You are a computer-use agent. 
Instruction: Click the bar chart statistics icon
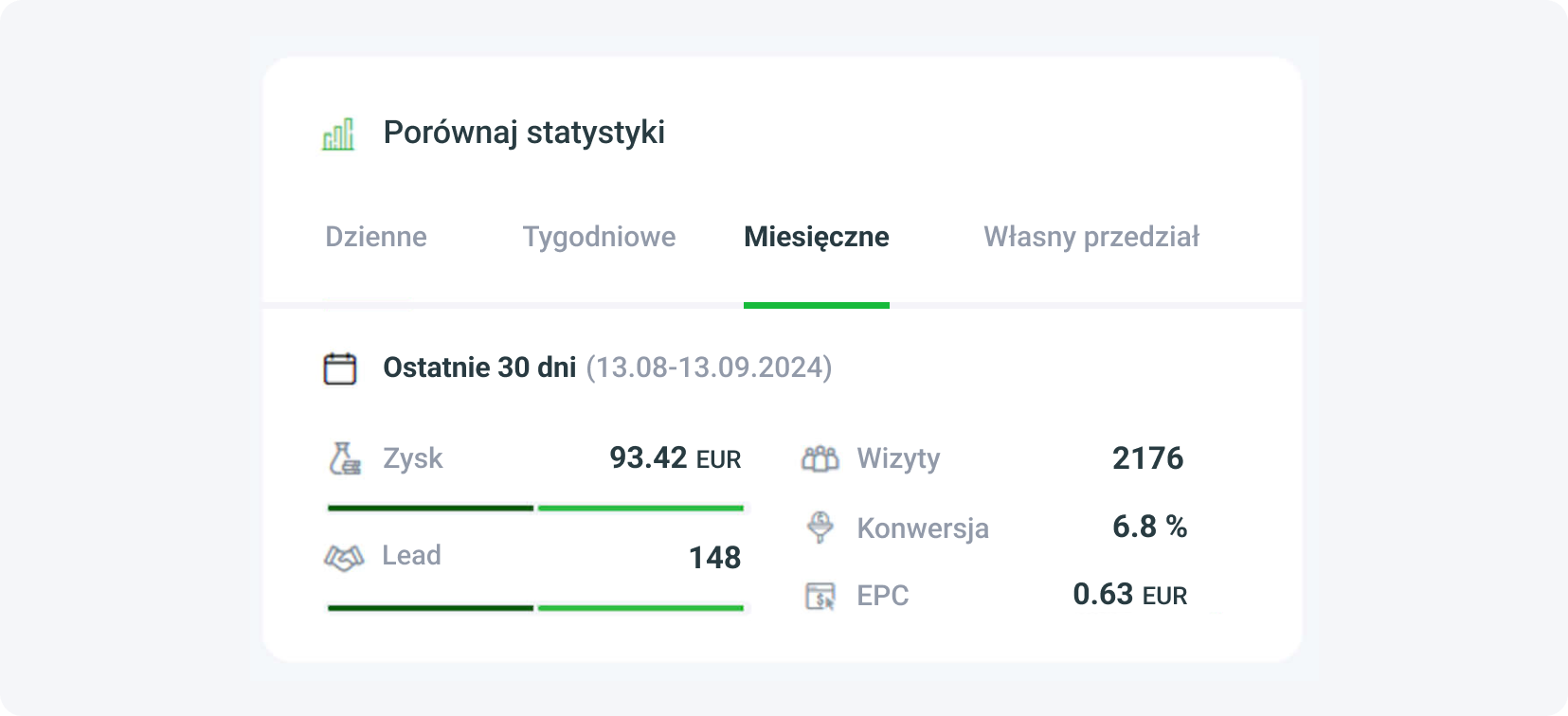click(x=338, y=134)
